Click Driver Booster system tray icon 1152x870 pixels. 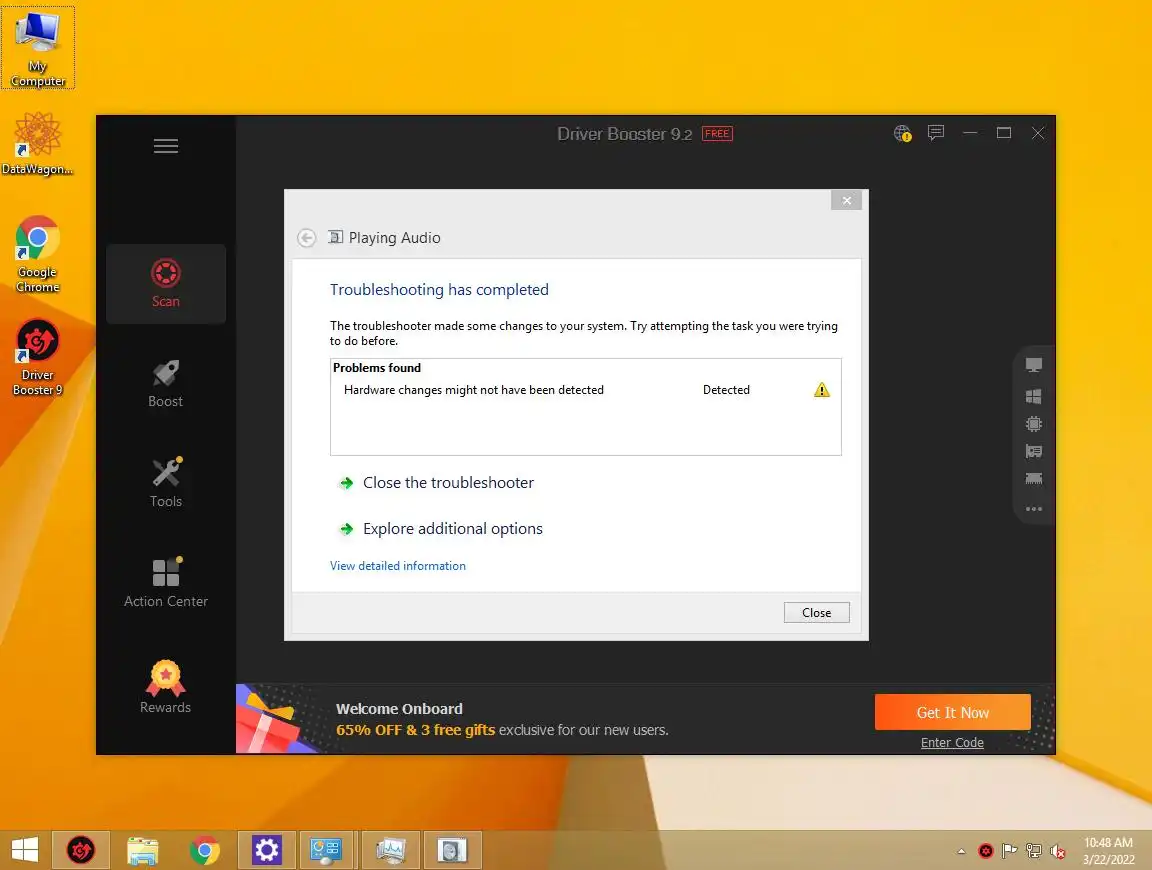click(x=986, y=851)
